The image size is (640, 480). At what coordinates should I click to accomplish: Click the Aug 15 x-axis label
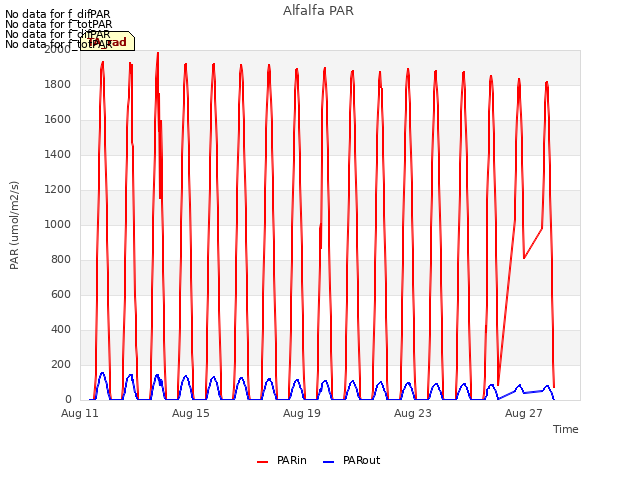(x=191, y=413)
